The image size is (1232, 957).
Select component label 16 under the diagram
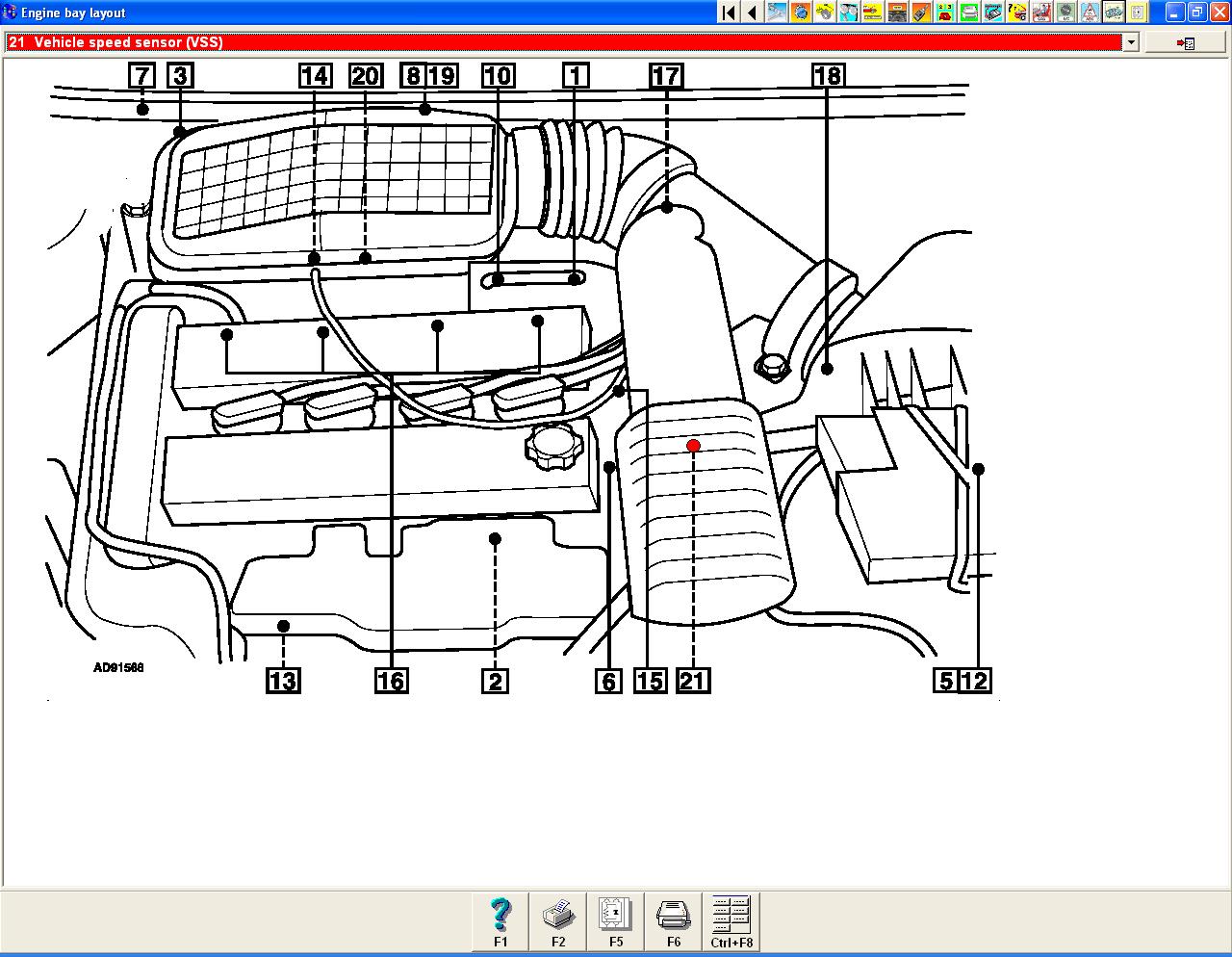click(391, 681)
